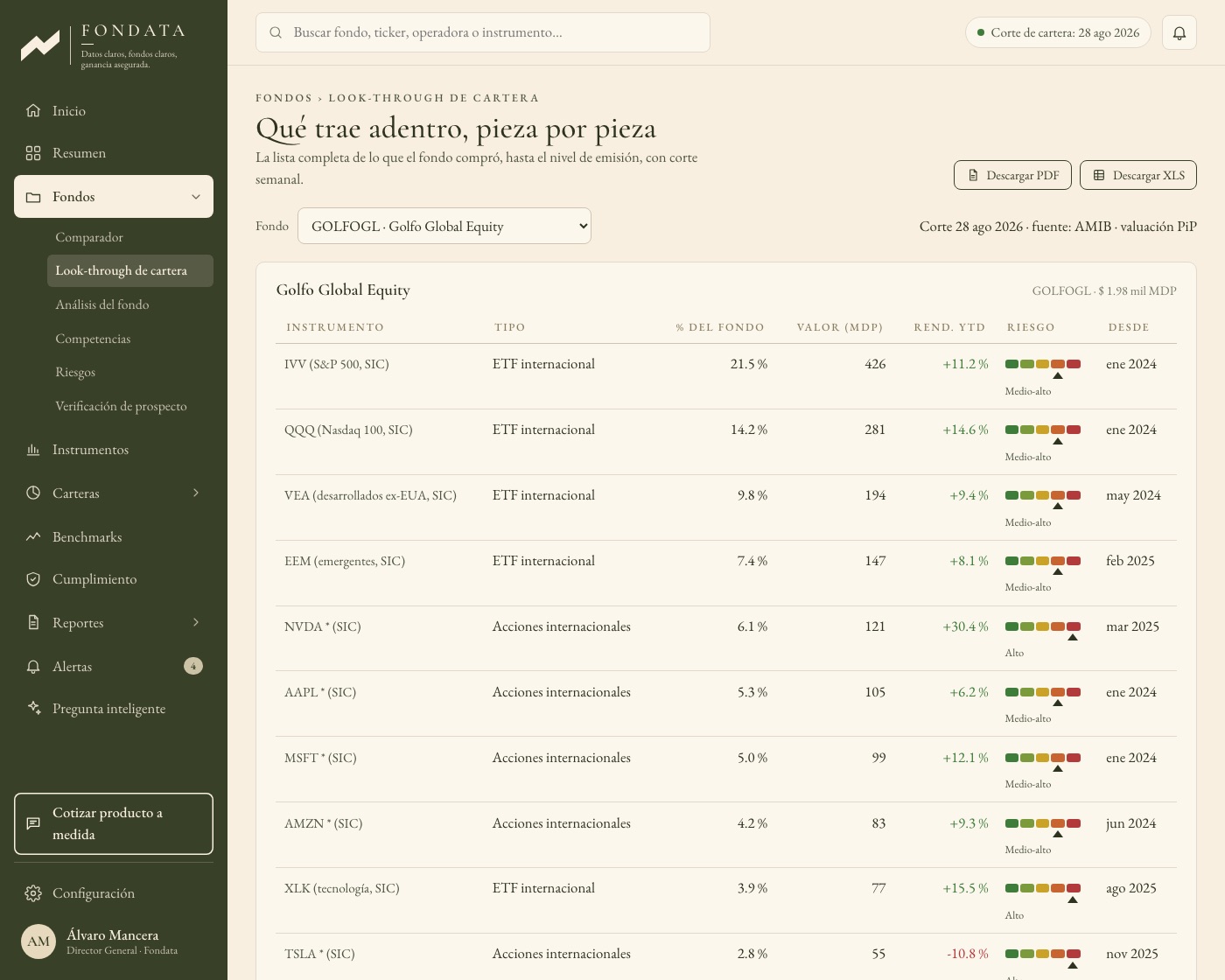
Task: Expand the Reportes submenu arrow
Action: pos(196,622)
